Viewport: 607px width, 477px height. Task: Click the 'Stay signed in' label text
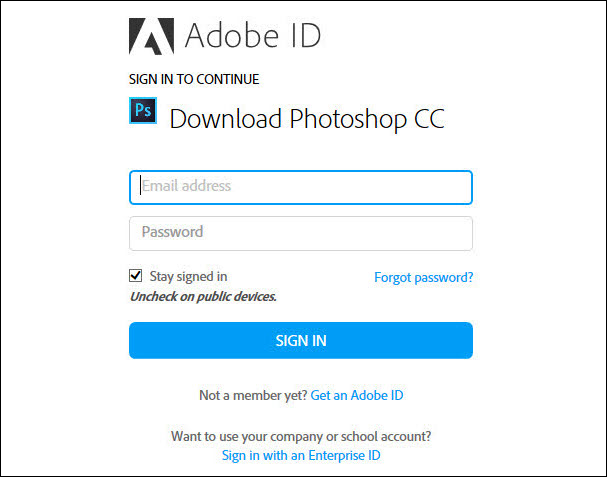tap(188, 276)
